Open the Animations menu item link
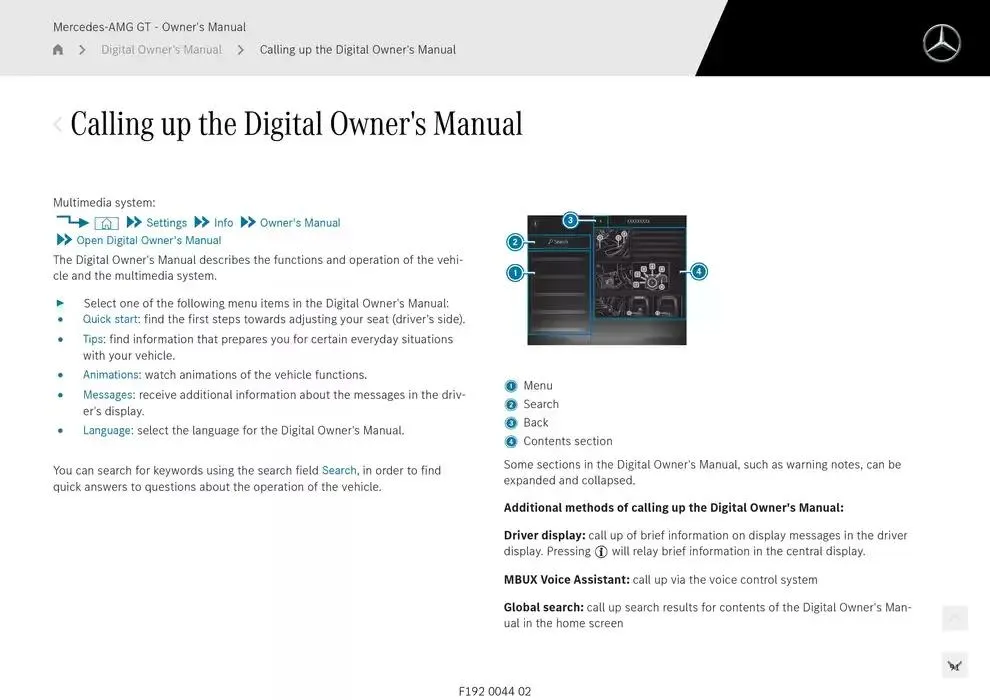 110,375
